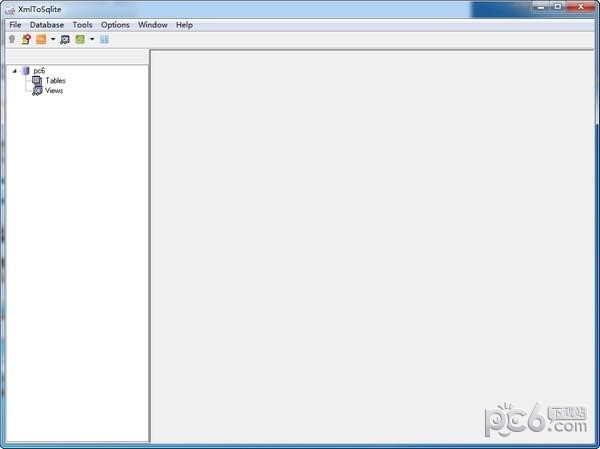The height and width of the screenshot is (449, 600).
Task: Open the Tools menu
Action: (82, 25)
